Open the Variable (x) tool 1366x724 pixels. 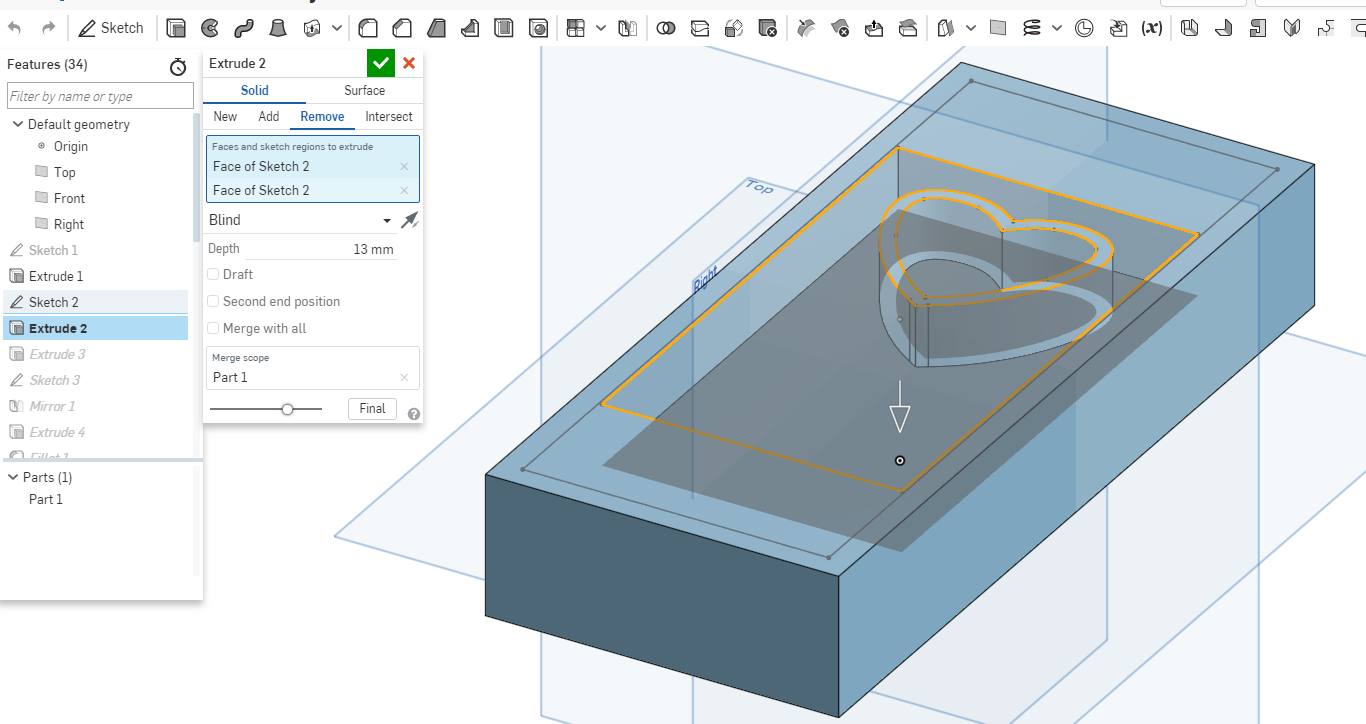1151,28
